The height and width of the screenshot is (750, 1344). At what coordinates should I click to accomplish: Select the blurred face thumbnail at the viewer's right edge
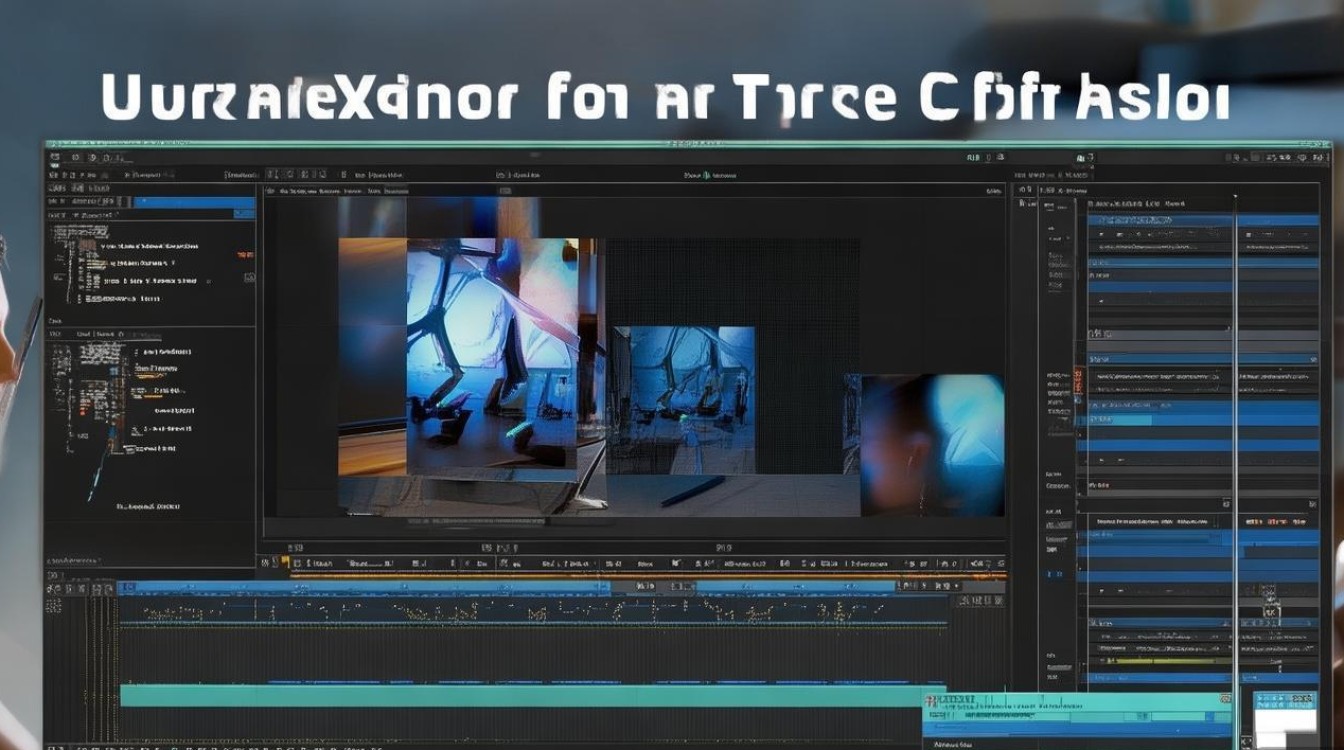[932, 445]
